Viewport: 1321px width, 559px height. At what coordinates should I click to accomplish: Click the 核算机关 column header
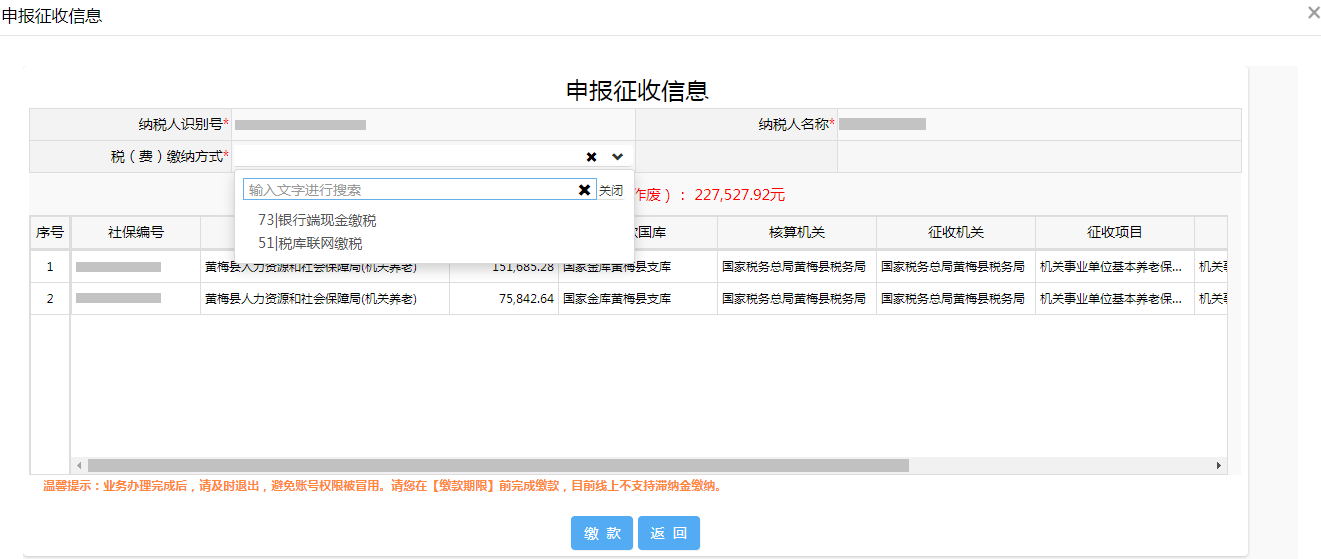pyautogui.click(x=796, y=232)
